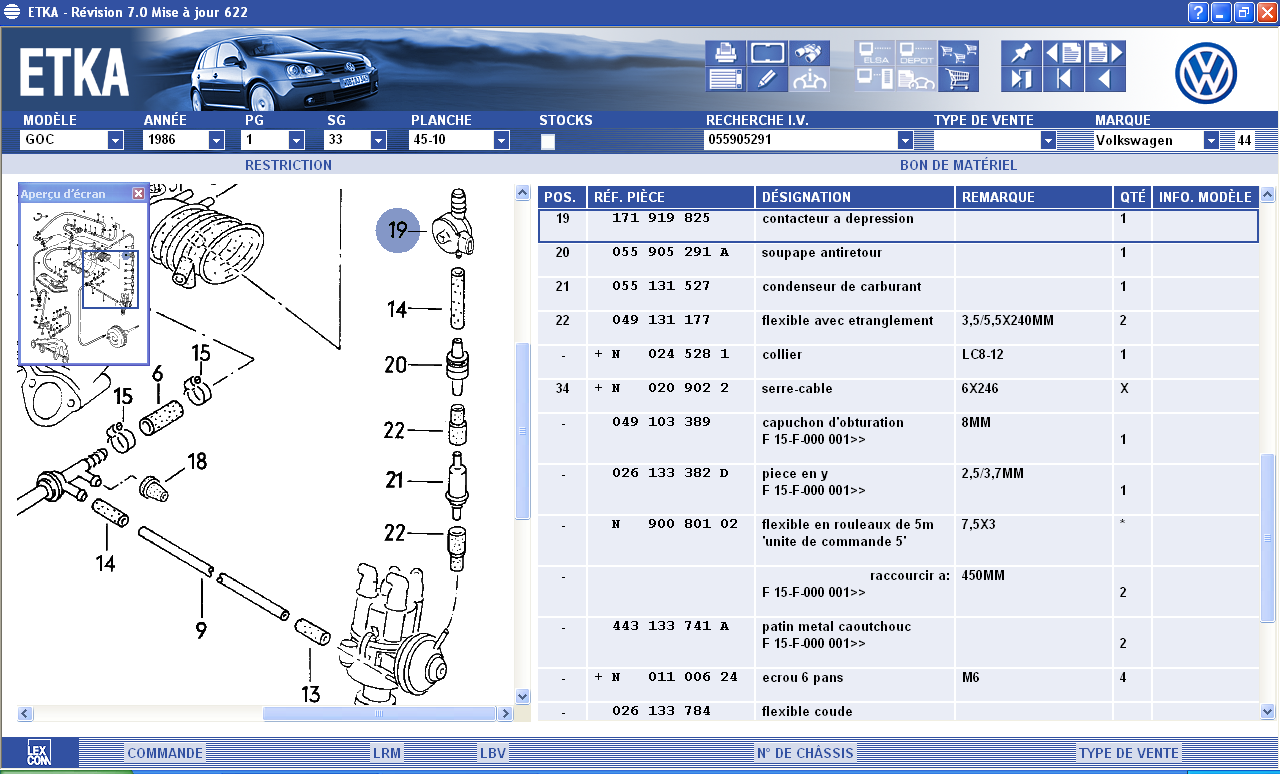Screen dimensions: 1280x774
Task: Click the POS. column header
Action: pyautogui.click(x=563, y=197)
